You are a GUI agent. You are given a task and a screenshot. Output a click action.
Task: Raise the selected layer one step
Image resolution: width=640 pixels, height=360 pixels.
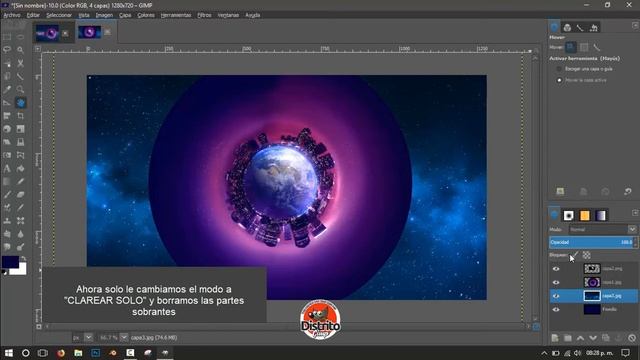580,338
